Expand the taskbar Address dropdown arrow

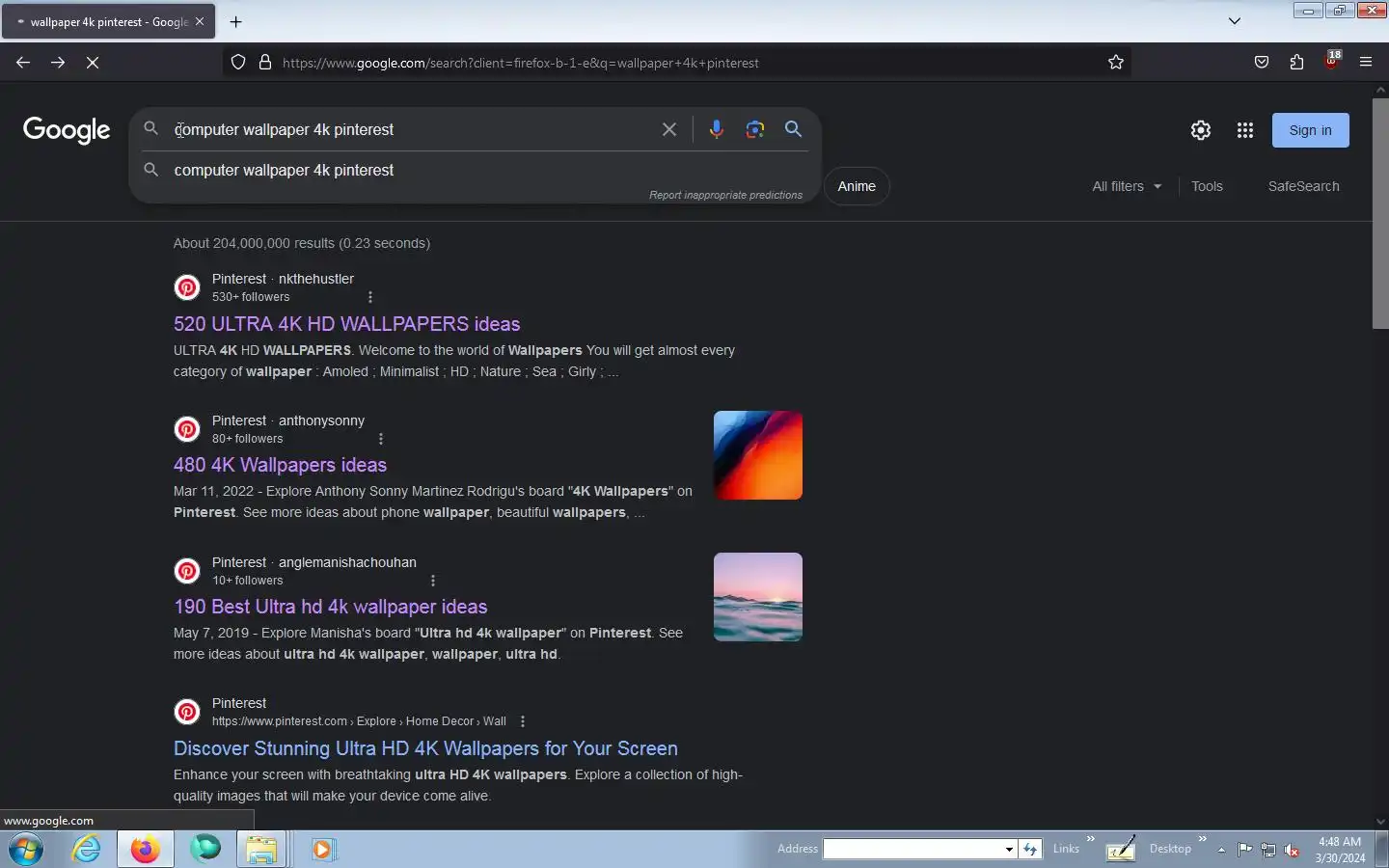pos(1009,849)
